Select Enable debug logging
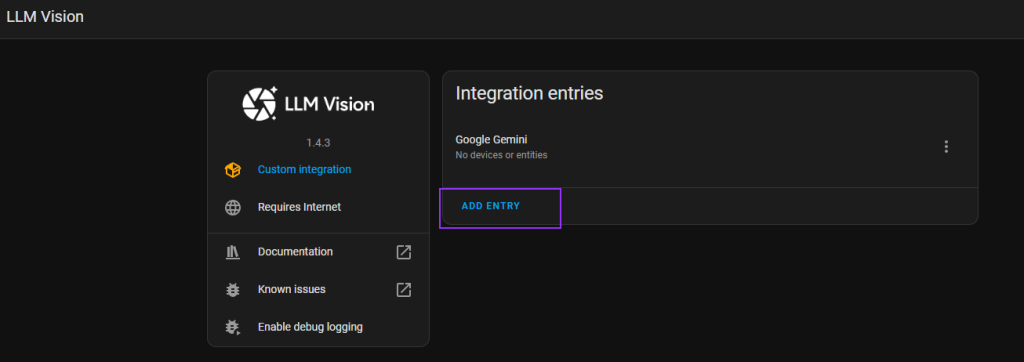The width and height of the screenshot is (1024, 362). [310, 327]
